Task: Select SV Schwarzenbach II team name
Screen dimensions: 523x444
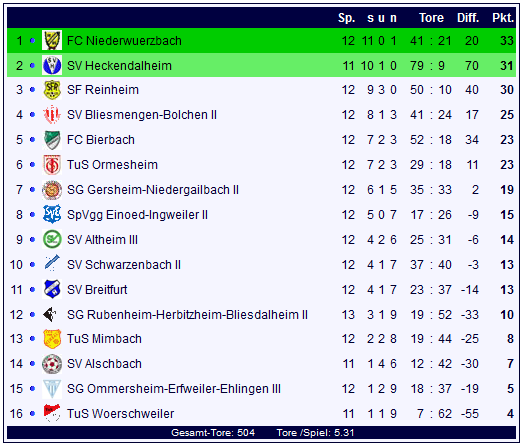Action: click(124, 265)
